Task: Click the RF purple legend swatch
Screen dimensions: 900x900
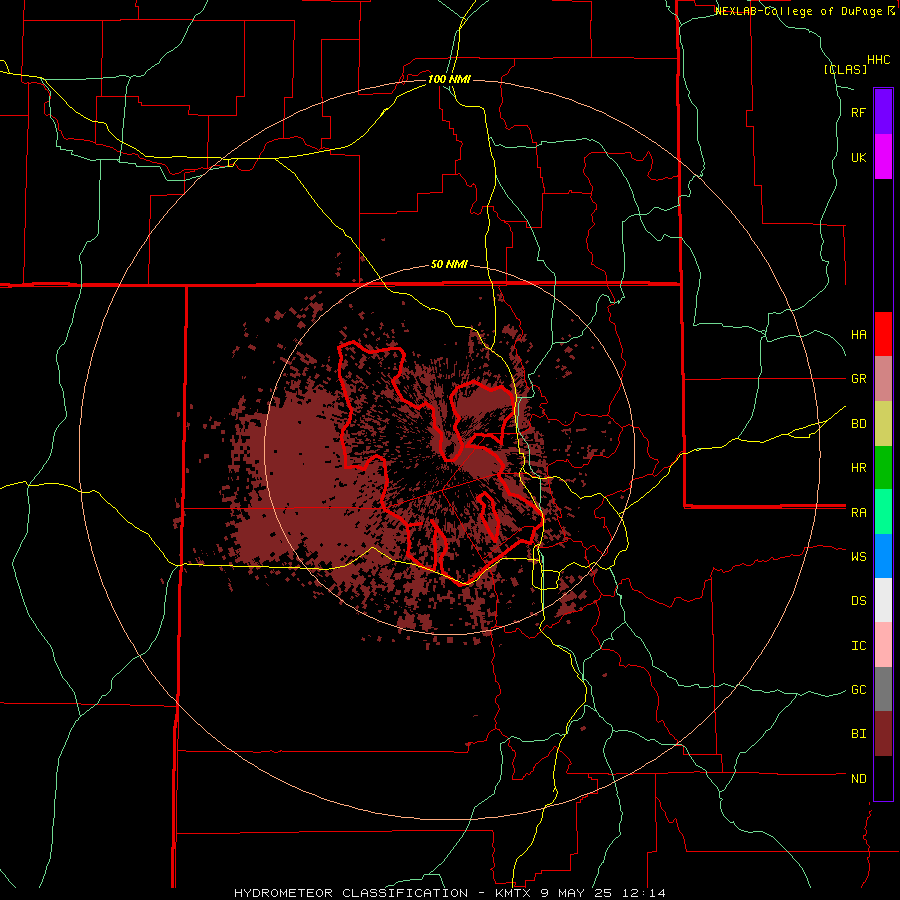Action: [x=883, y=112]
